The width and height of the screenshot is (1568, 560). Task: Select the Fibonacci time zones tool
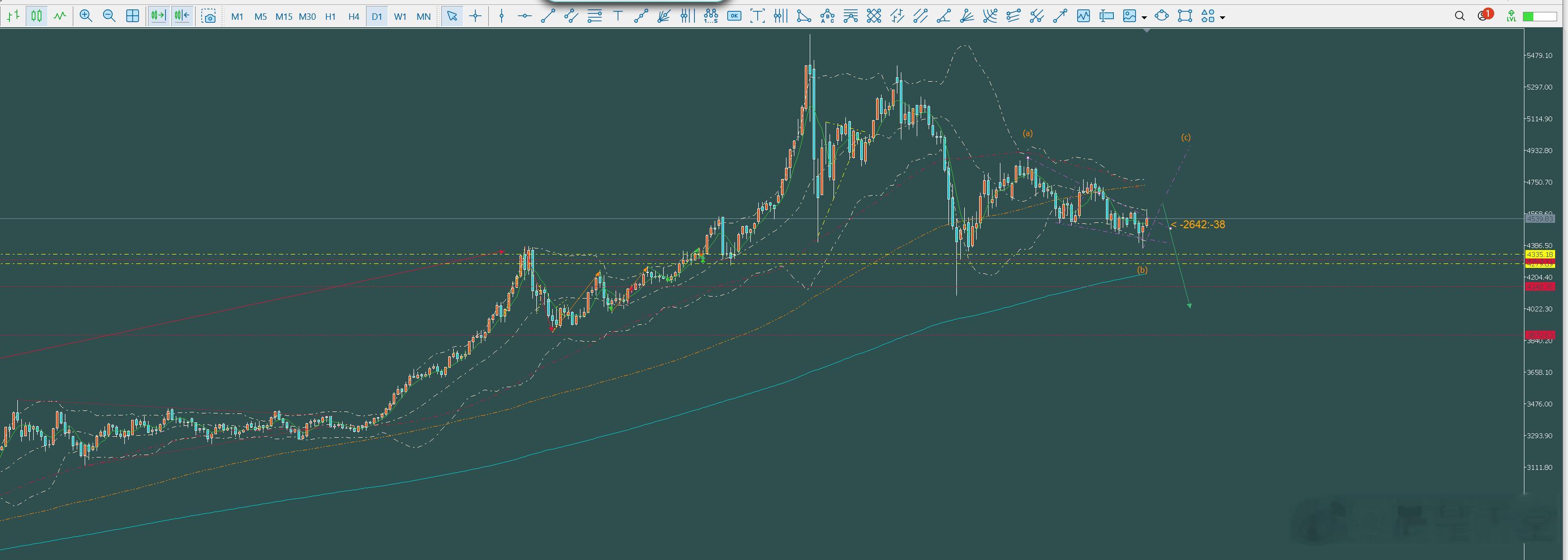point(687,16)
